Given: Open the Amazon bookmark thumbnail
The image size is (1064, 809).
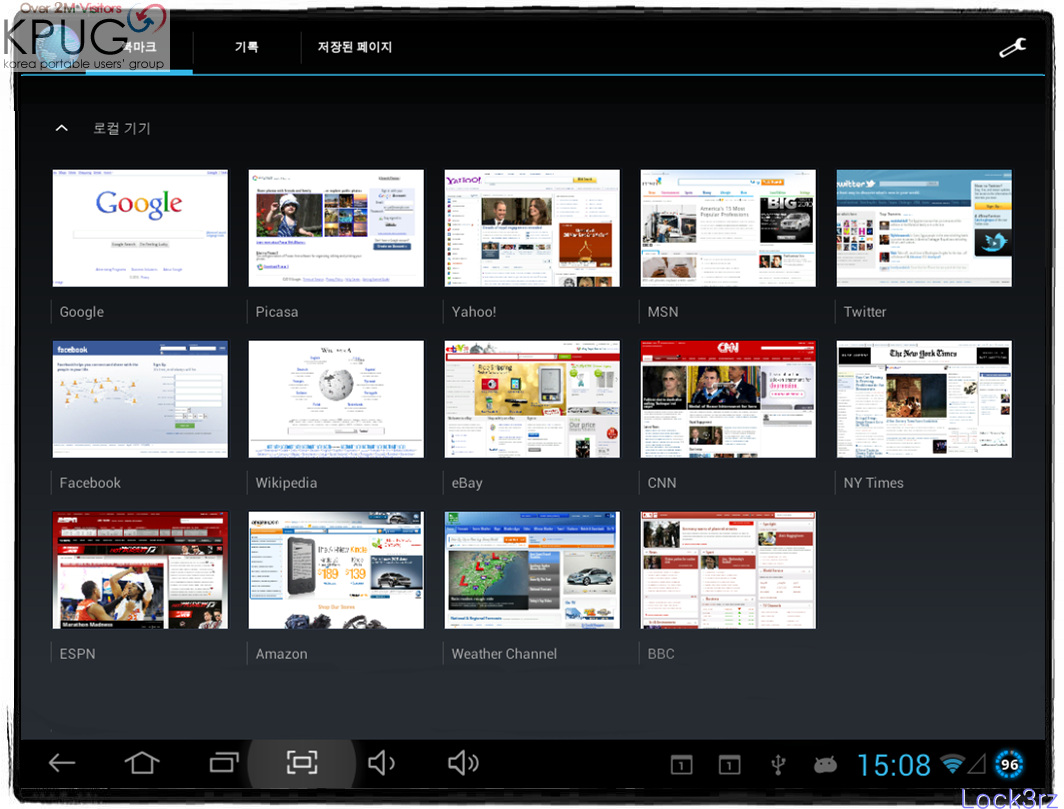Looking at the screenshot, I should click(336, 570).
